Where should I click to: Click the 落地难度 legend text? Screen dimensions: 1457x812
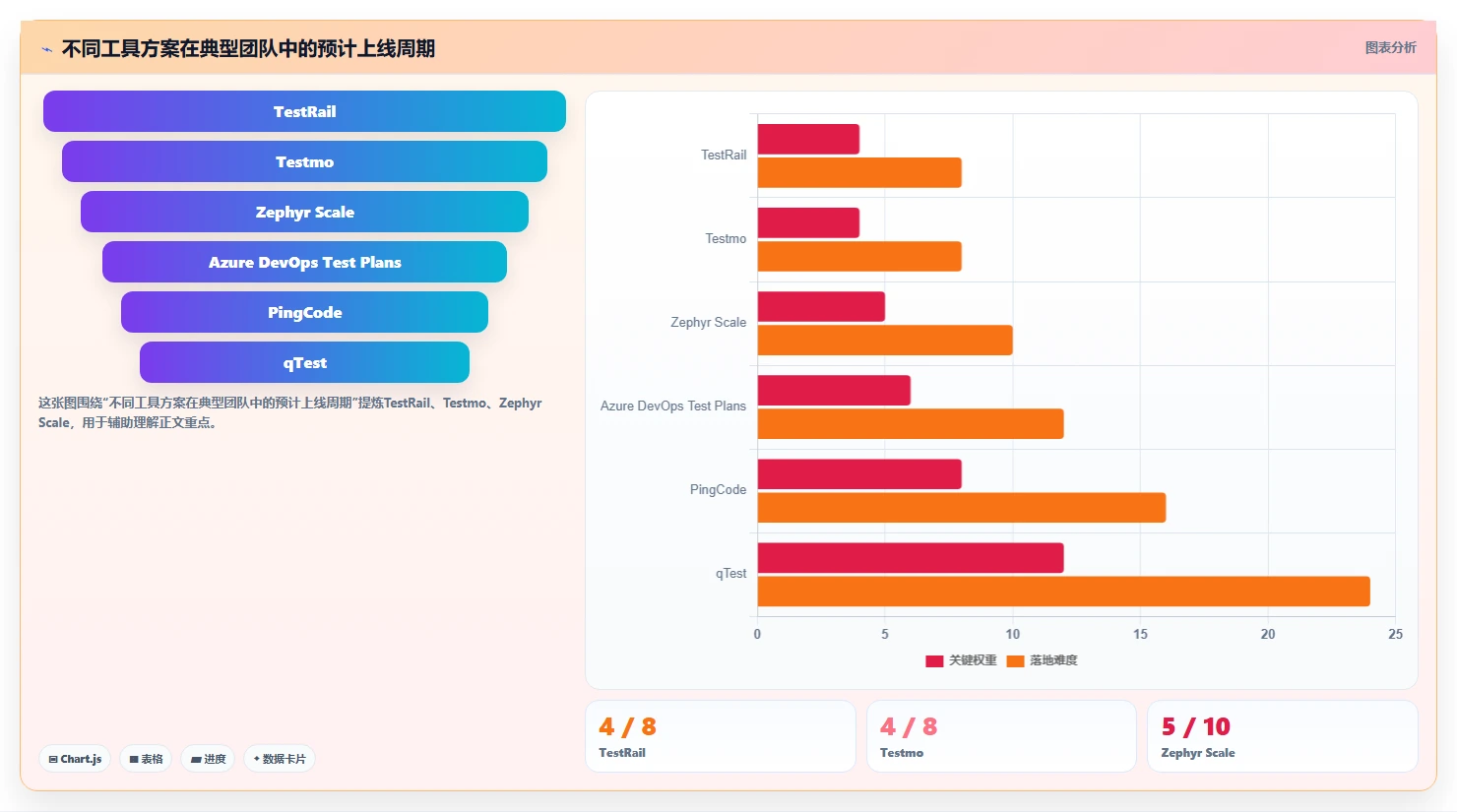pyautogui.click(x=1053, y=660)
